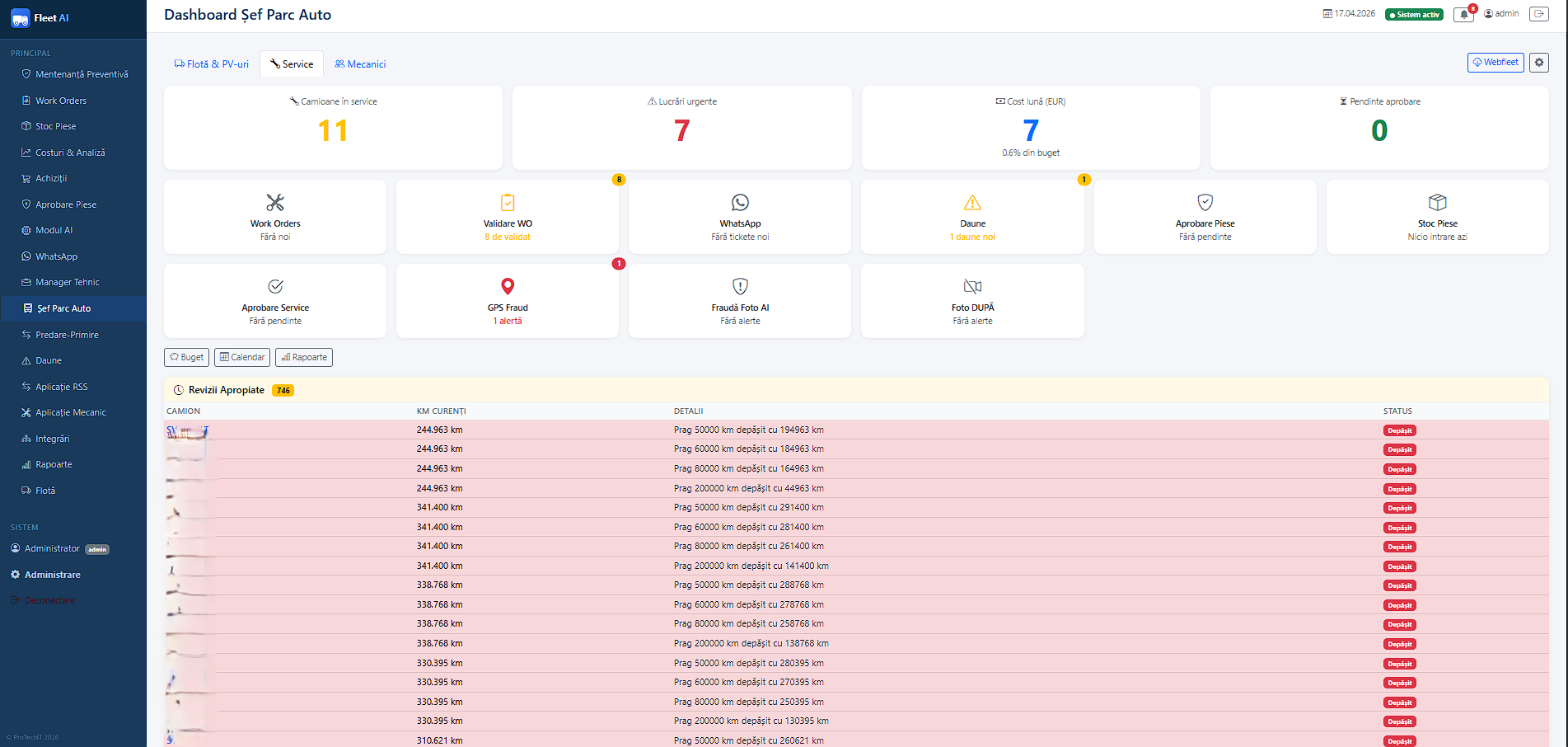Open the Calendar button
This screenshot has width=1568, height=747.
tap(242, 357)
